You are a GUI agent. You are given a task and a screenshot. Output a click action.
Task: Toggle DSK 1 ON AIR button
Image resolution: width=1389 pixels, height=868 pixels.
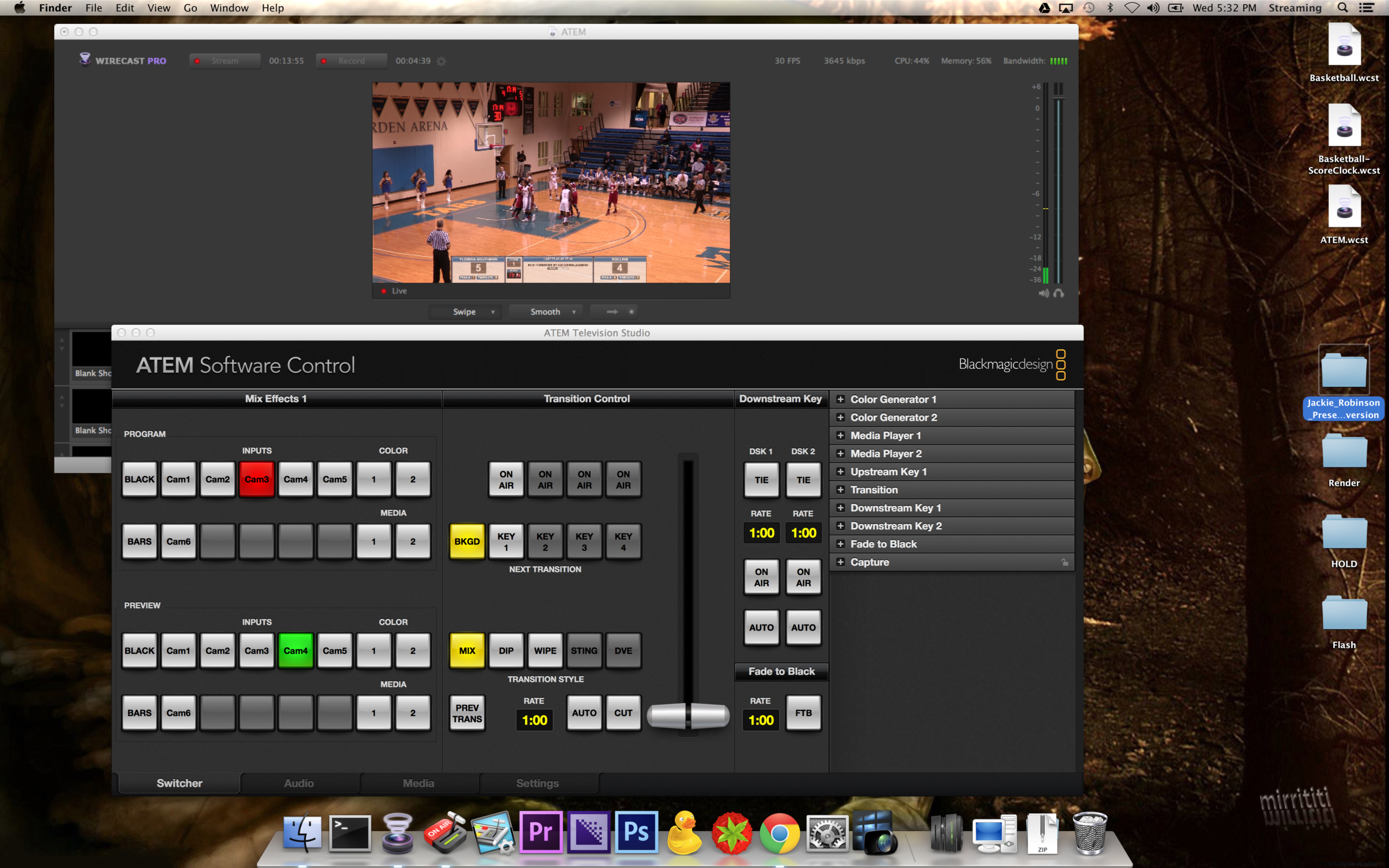click(761, 577)
